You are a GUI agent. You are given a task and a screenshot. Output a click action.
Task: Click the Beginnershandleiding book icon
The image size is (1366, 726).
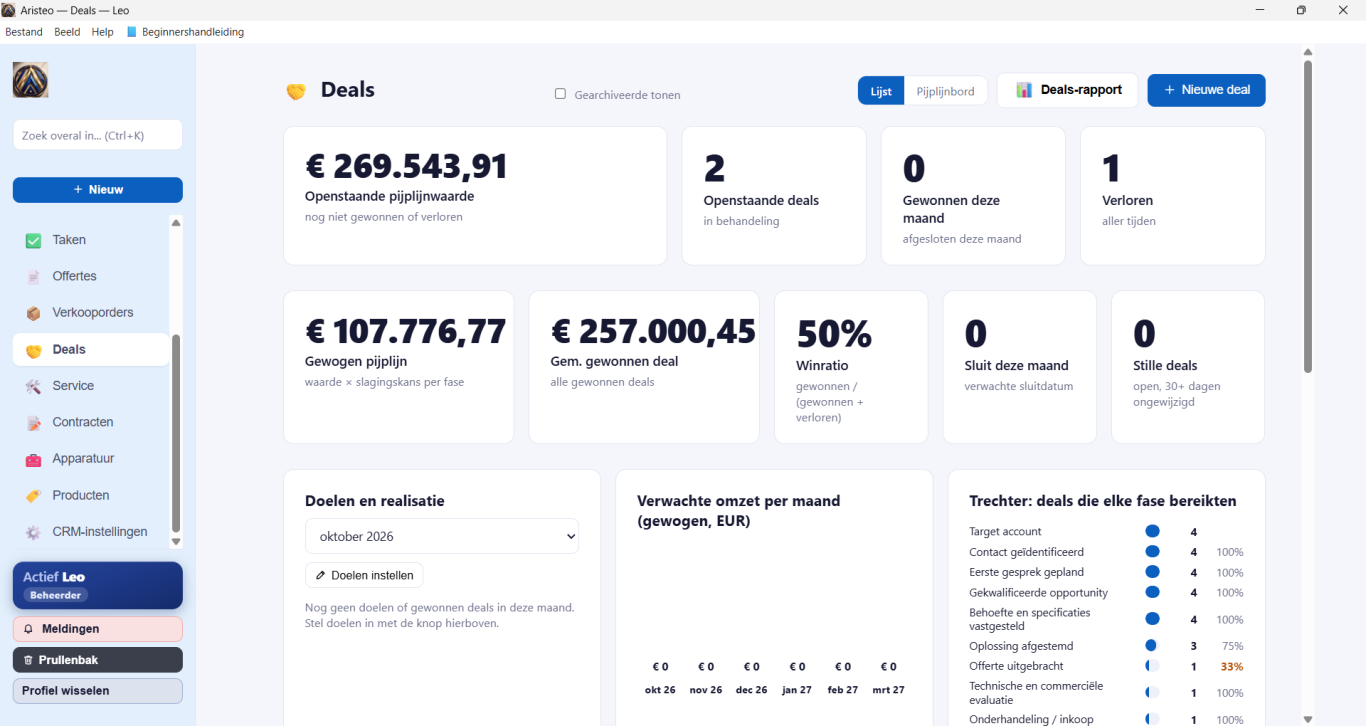coord(132,32)
